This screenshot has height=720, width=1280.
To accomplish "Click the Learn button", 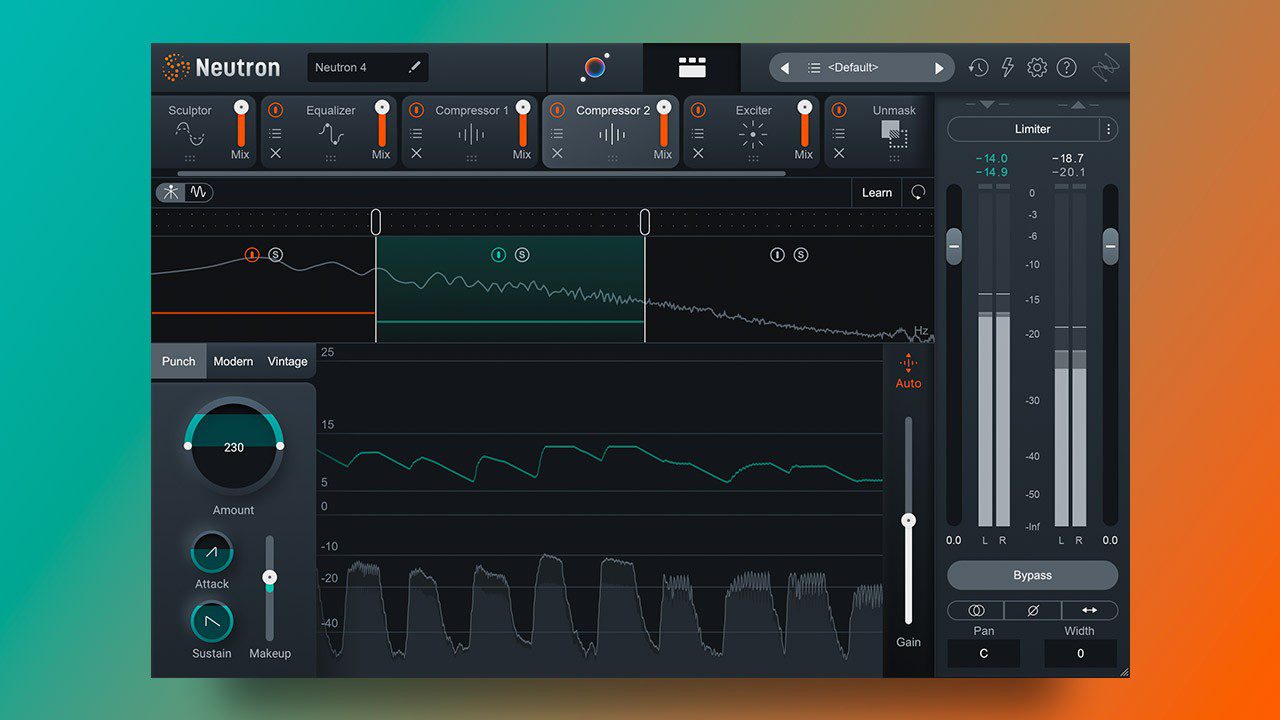I will (877, 193).
